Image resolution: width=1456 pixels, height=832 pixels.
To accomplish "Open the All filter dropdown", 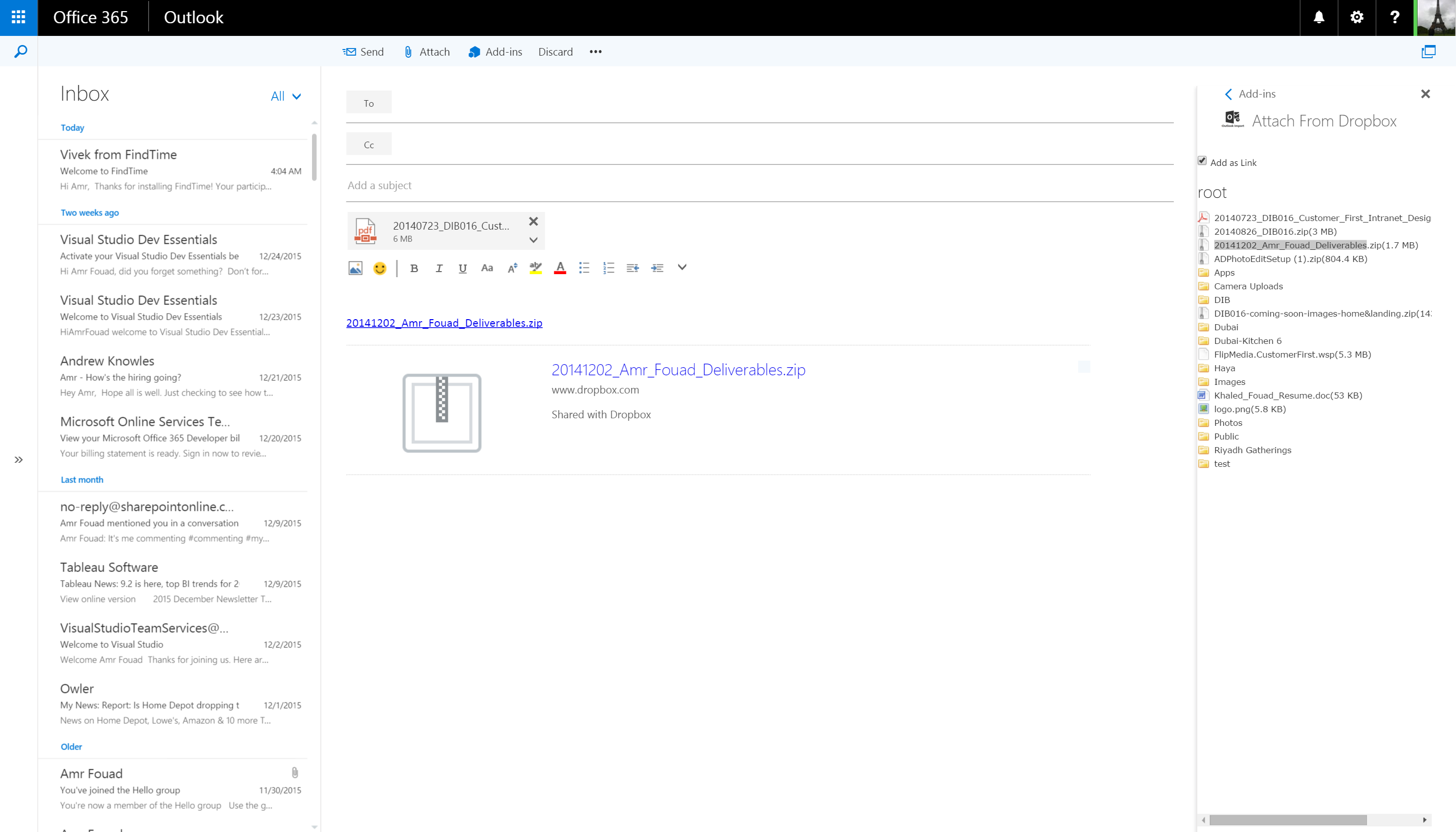I will pyautogui.click(x=286, y=96).
